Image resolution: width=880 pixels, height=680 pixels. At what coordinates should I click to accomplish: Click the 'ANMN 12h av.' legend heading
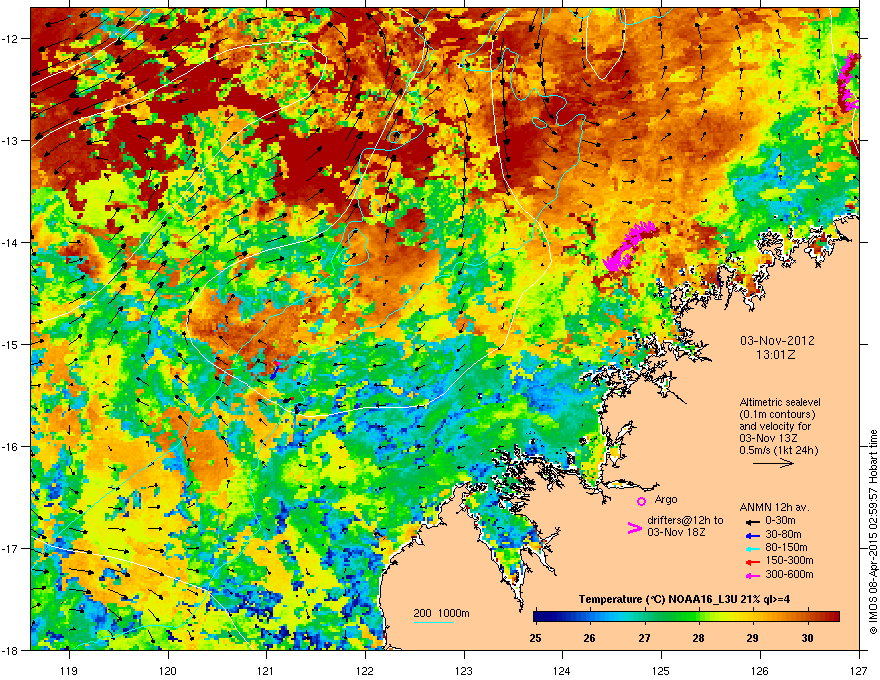pos(774,507)
